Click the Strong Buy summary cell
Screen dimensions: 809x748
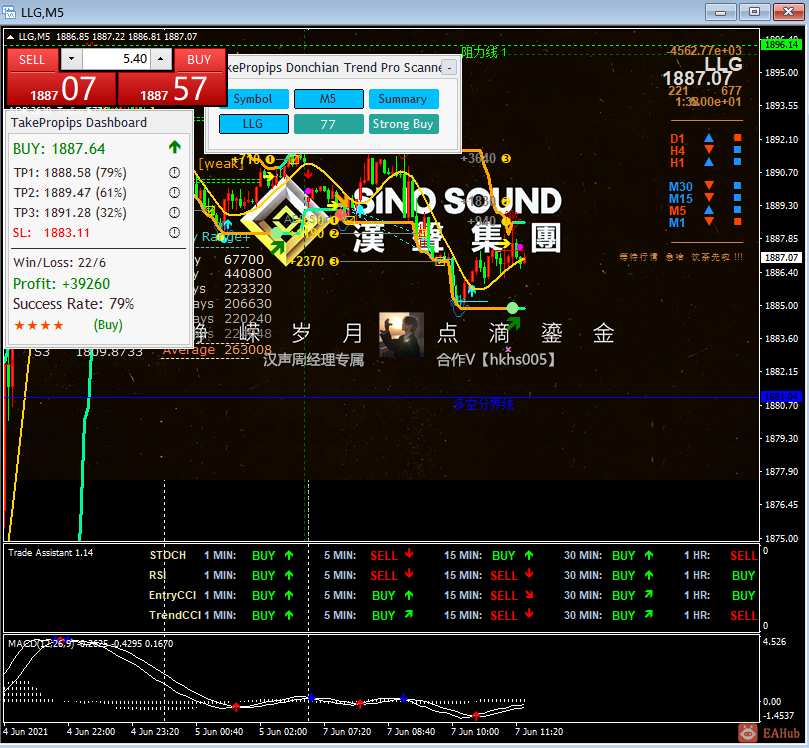tap(403, 124)
